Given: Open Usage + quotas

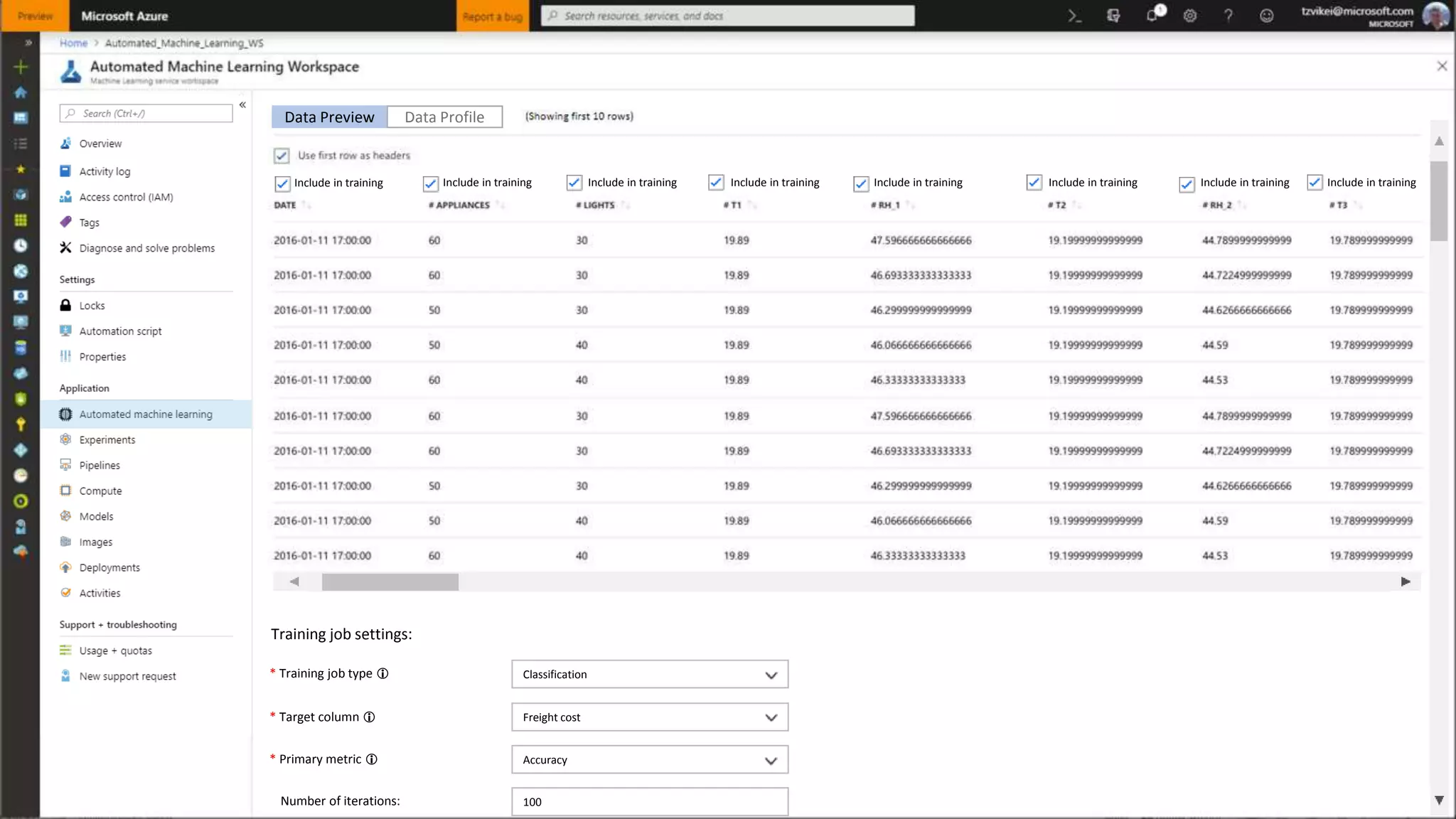Looking at the screenshot, I should point(115,651).
